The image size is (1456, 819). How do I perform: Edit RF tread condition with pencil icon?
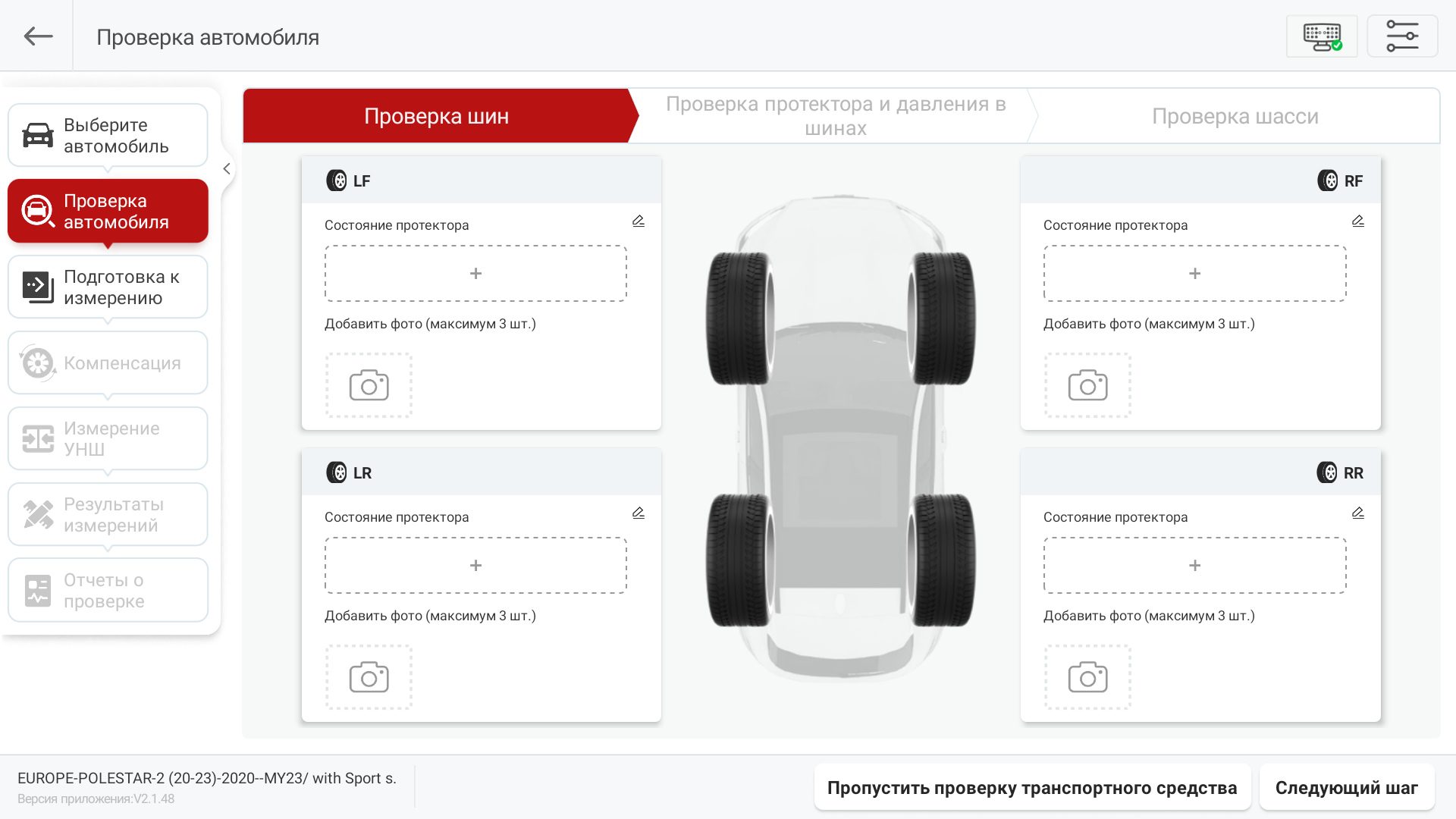[x=1357, y=221]
